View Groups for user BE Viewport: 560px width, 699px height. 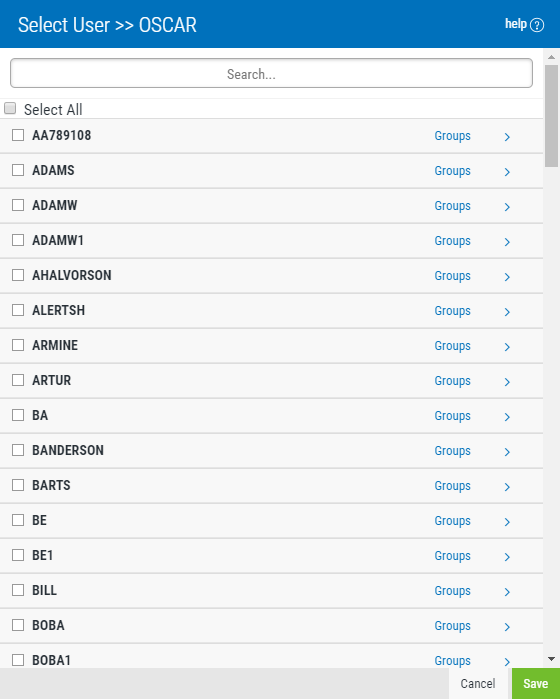point(453,521)
